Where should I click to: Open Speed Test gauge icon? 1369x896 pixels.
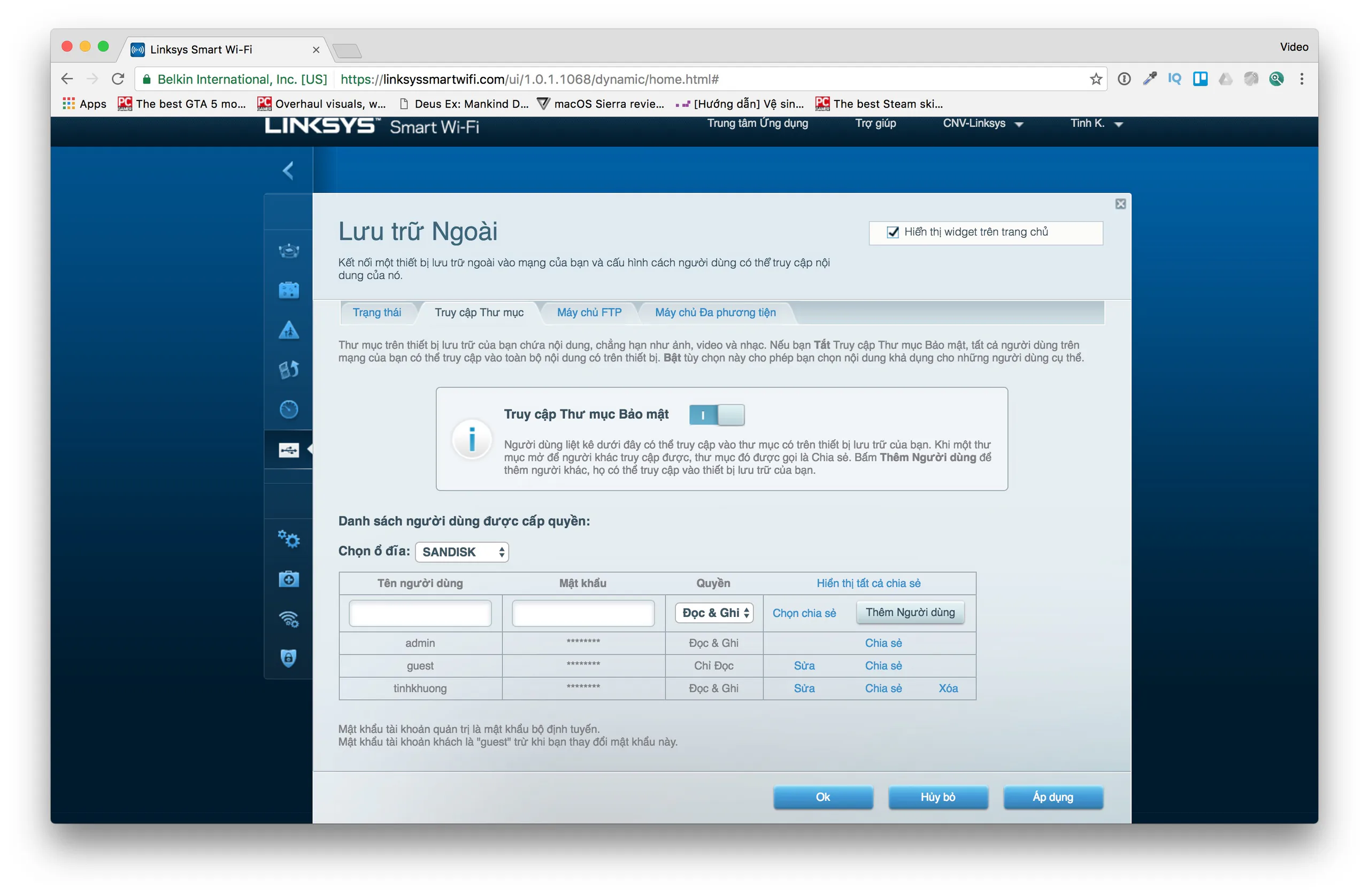(x=289, y=409)
